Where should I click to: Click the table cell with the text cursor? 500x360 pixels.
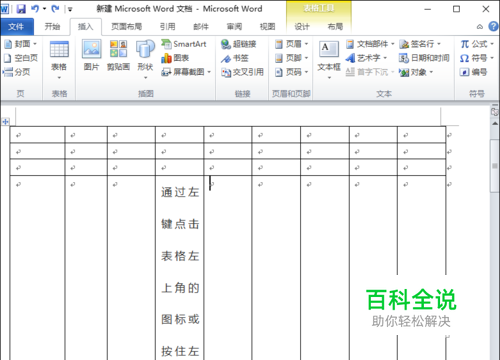(x=228, y=267)
